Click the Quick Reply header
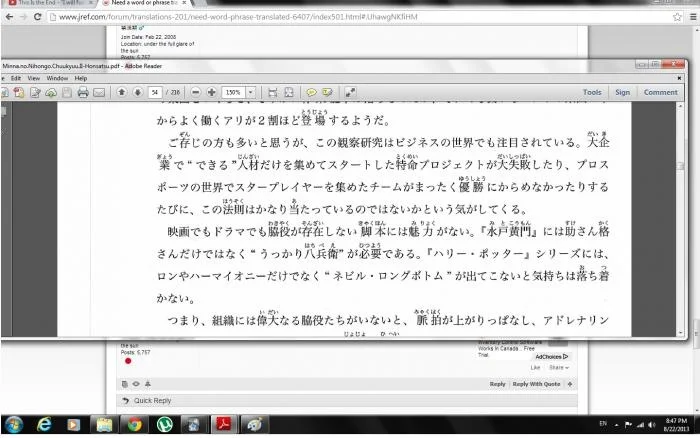This screenshot has height=438, width=700. (x=152, y=400)
